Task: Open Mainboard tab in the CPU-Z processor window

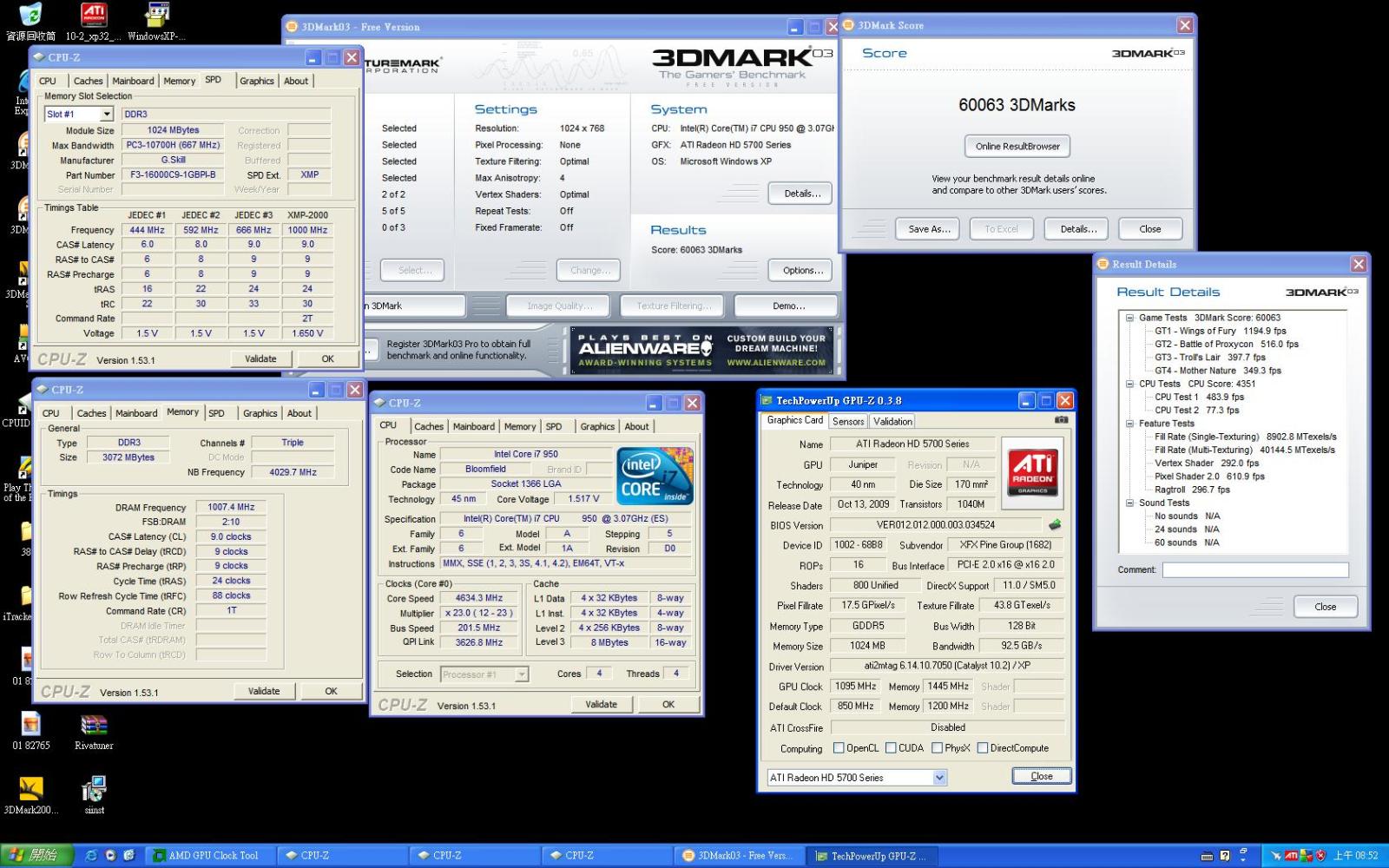Action: pyautogui.click(x=473, y=426)
